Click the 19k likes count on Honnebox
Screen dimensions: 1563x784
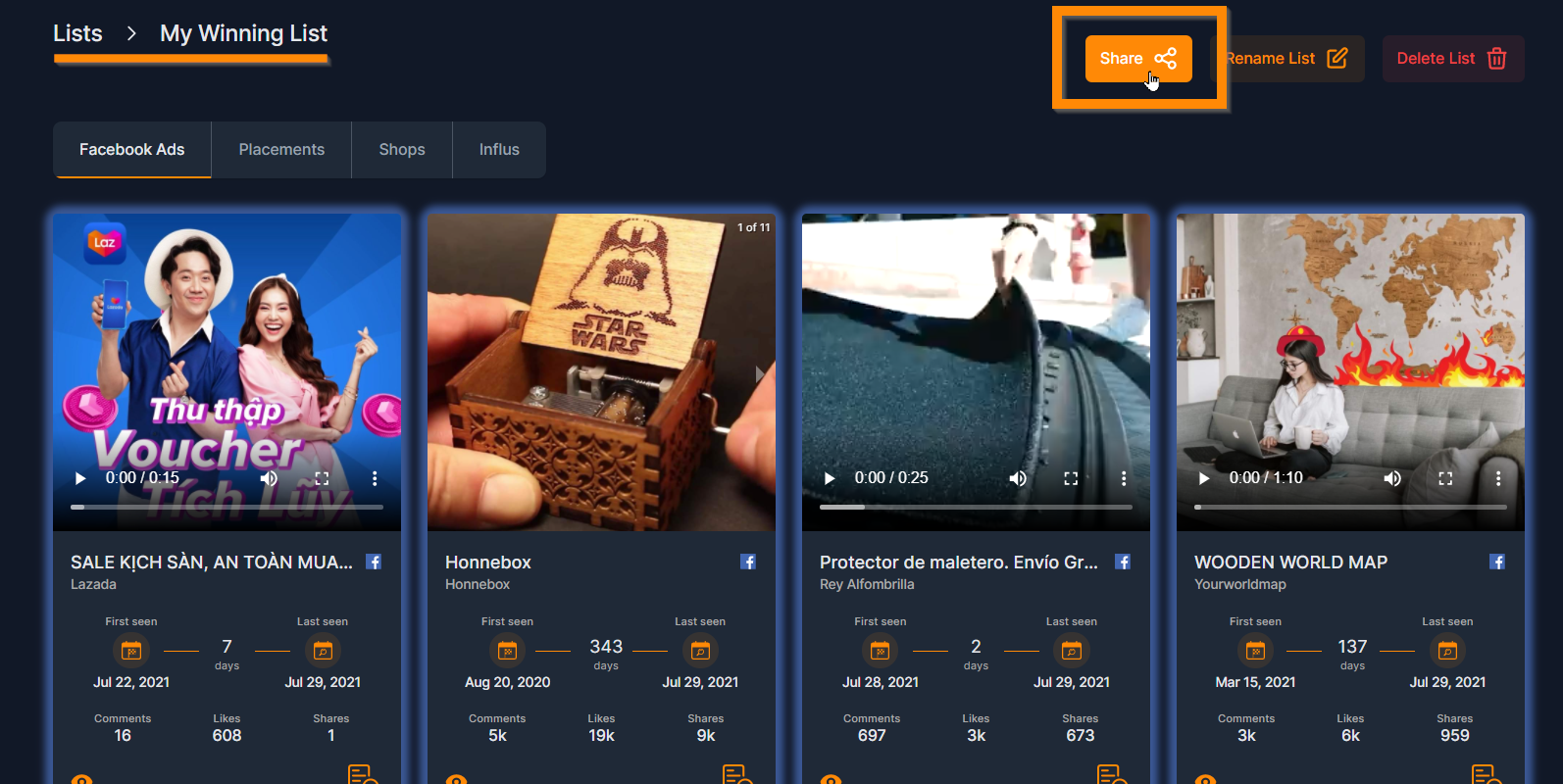[x=601, y=735]
